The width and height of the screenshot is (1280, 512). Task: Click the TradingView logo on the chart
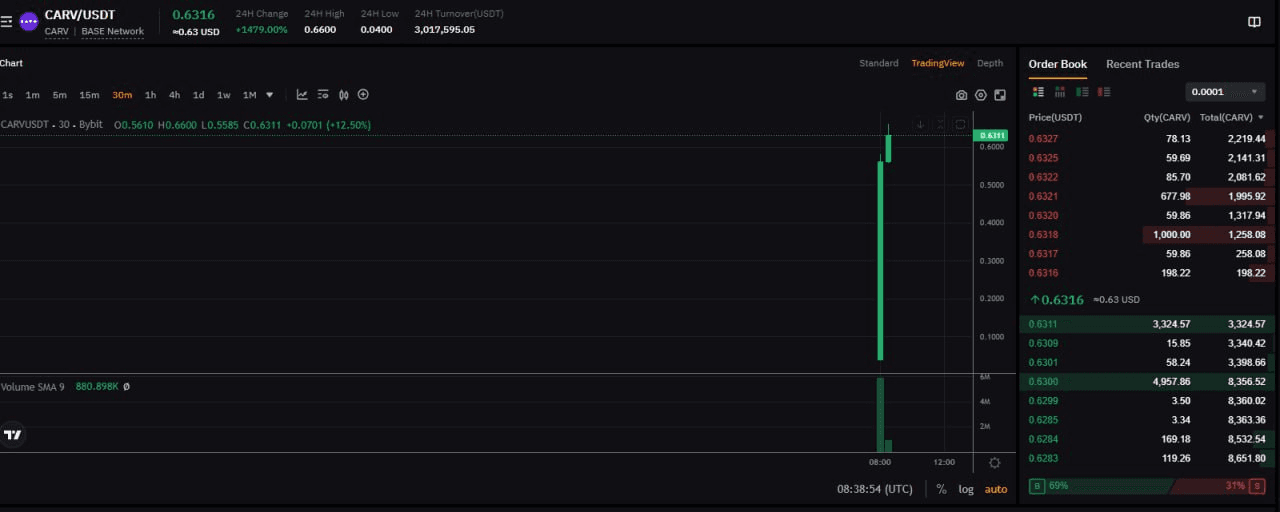tap(13, 435)
